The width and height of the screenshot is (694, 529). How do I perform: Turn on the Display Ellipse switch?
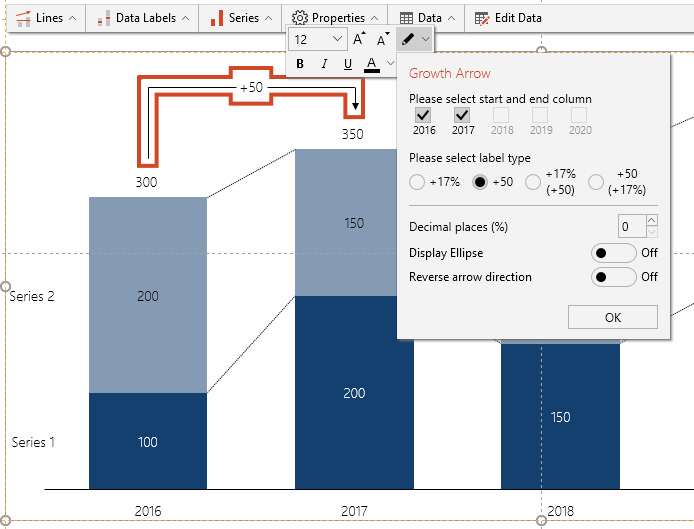coord(613,252)
